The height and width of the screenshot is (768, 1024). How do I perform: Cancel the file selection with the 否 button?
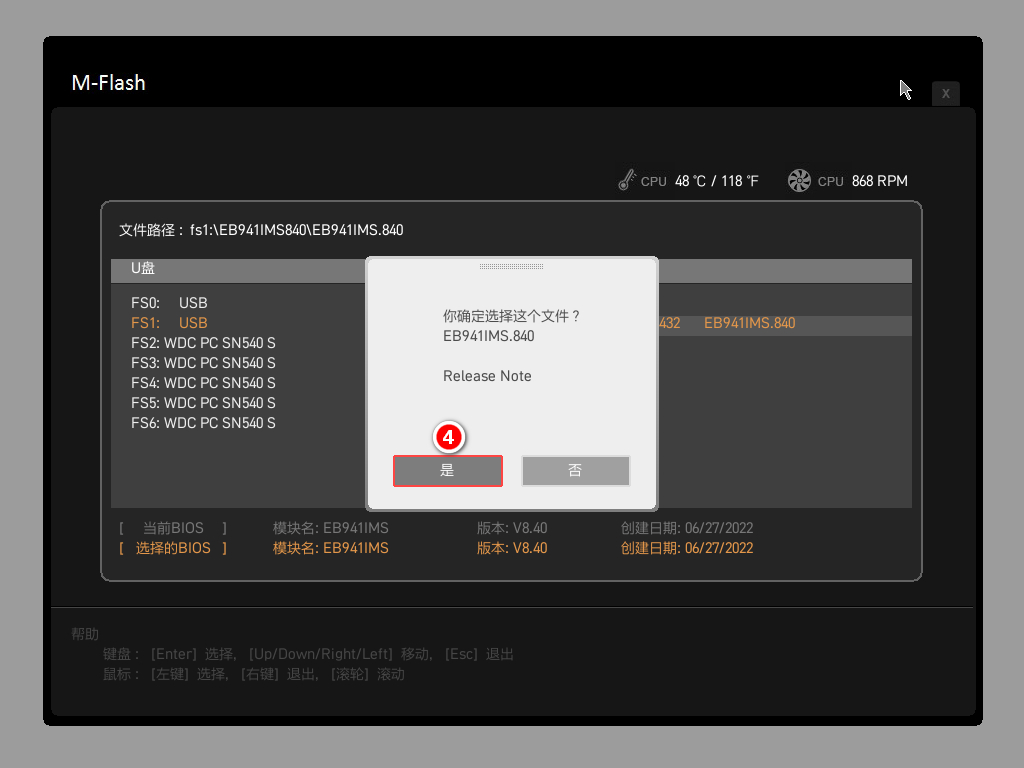tap(575, 470)
